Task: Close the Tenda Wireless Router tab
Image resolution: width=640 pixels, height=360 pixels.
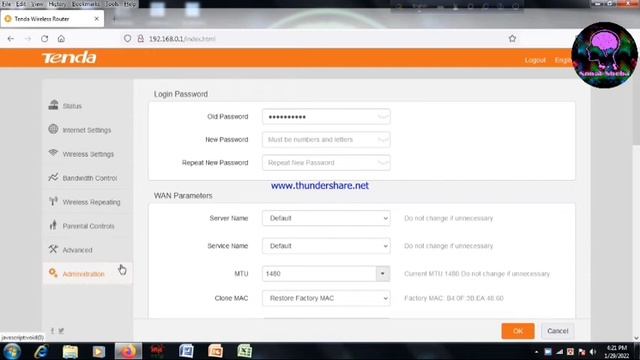Action: 96,19
